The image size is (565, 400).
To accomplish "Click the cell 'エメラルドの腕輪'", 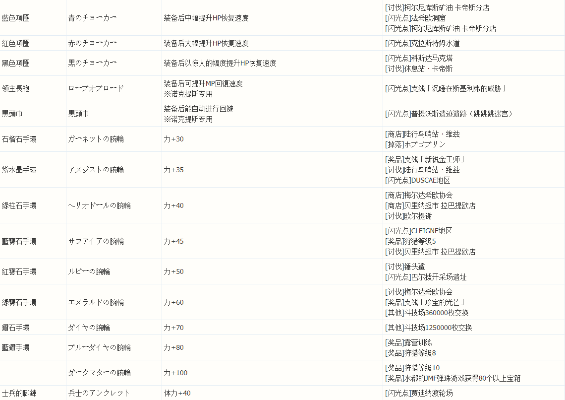I will pos(96,302).
